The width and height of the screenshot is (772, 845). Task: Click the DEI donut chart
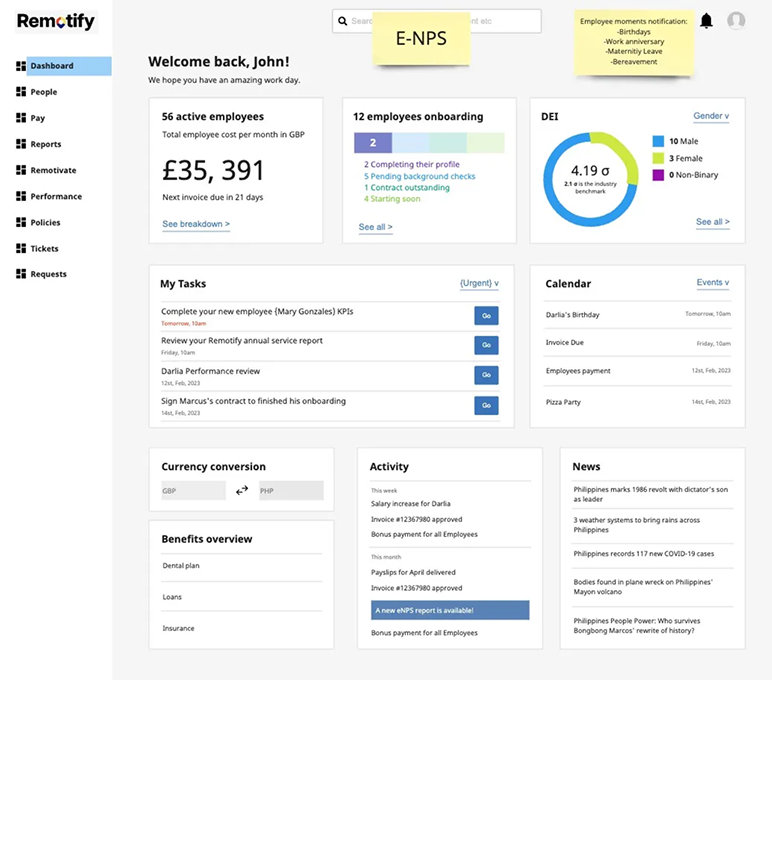(590, 179)
